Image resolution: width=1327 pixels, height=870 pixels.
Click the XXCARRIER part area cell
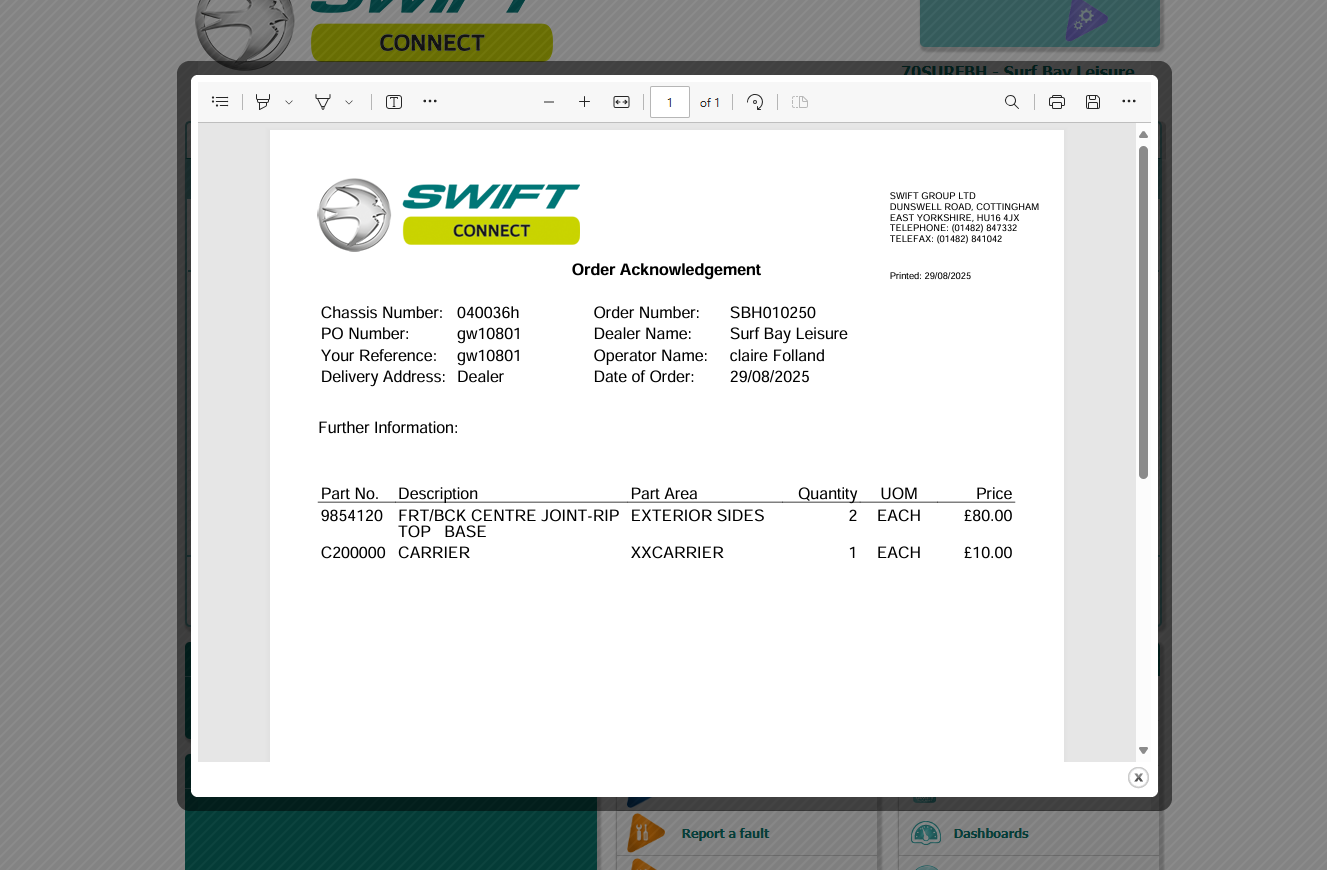[677, 552]
